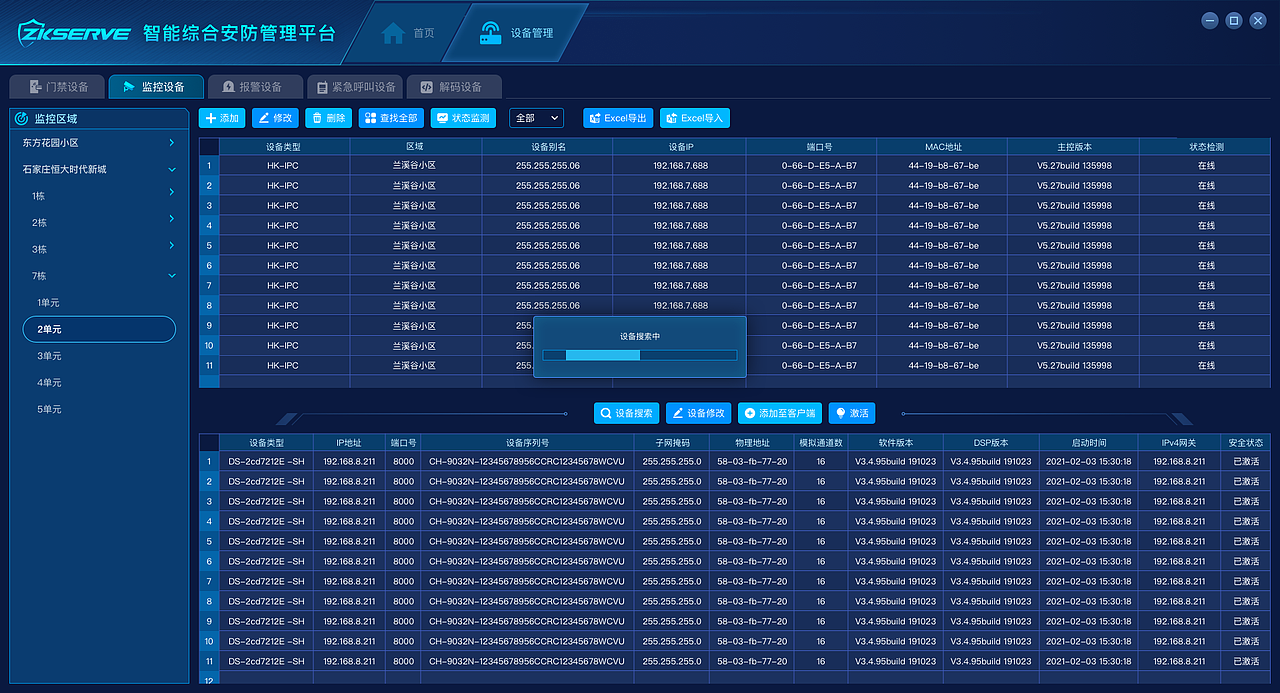Open the 设备管理 top tab

point(516,32)
